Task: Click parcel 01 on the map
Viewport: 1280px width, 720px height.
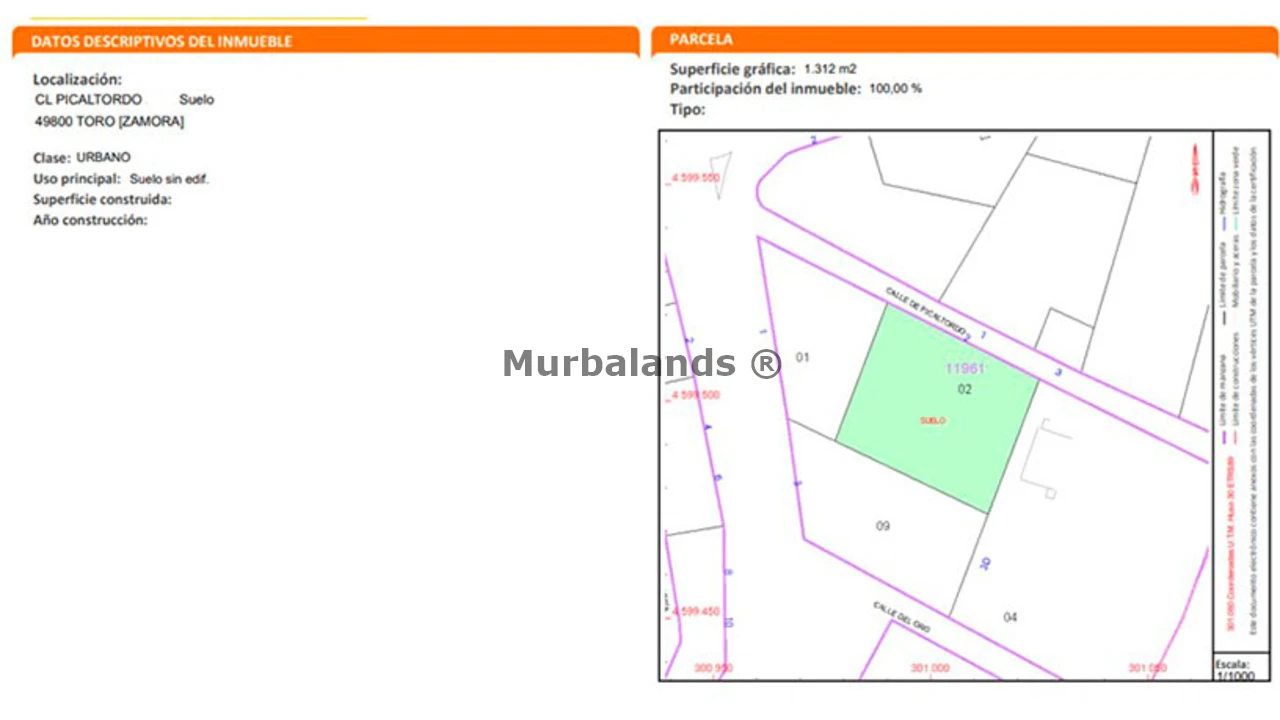Action: (x=802, y=357)
